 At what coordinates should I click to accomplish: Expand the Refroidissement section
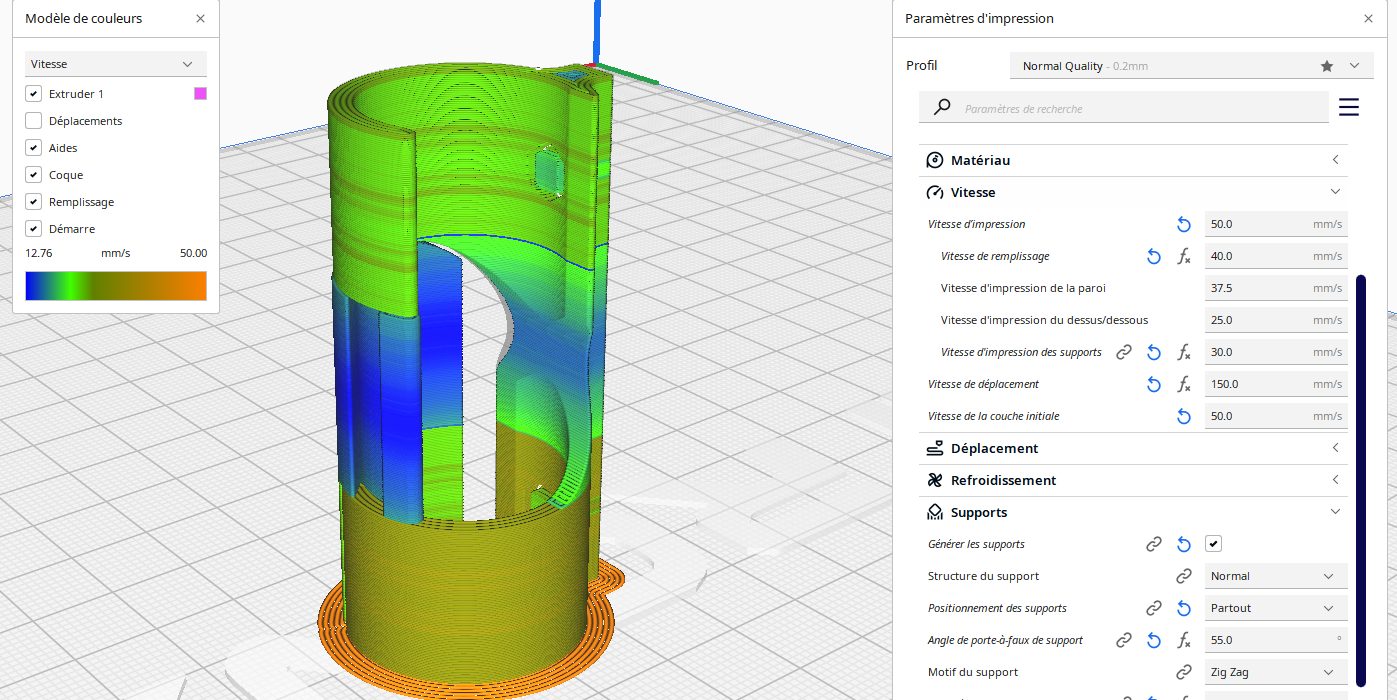1132,480
